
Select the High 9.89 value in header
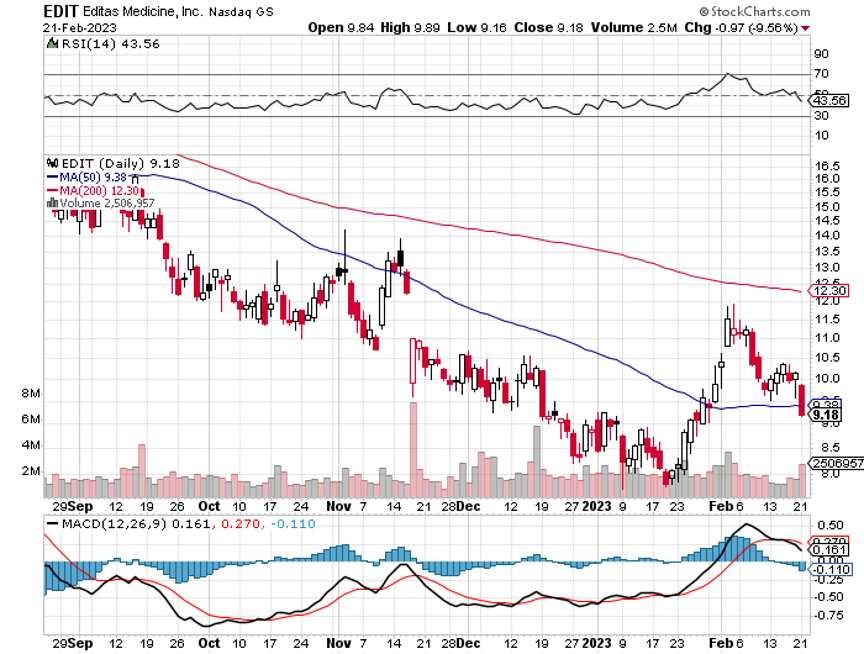[x=410, y=28]
